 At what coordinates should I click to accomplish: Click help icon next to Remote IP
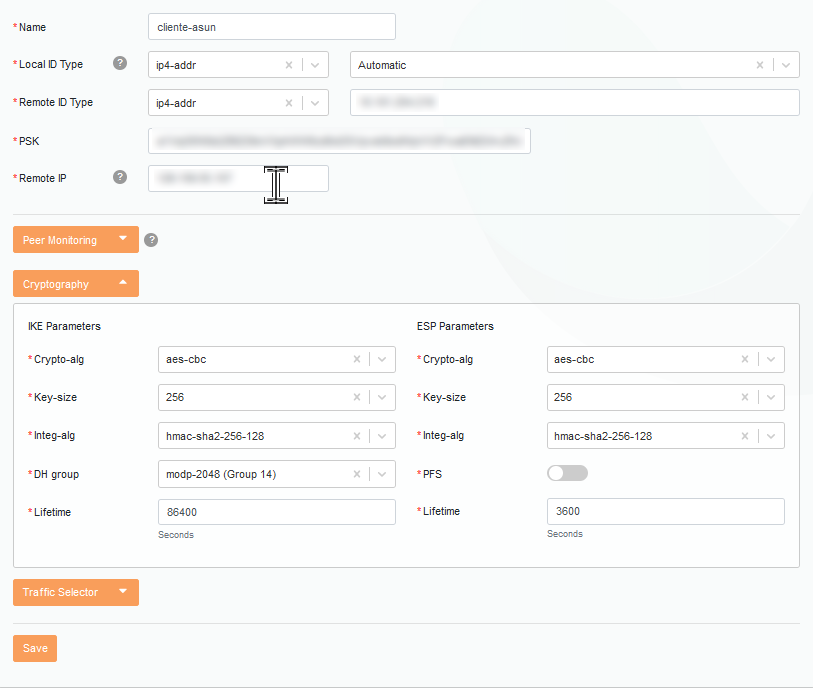tap(120, 178)
